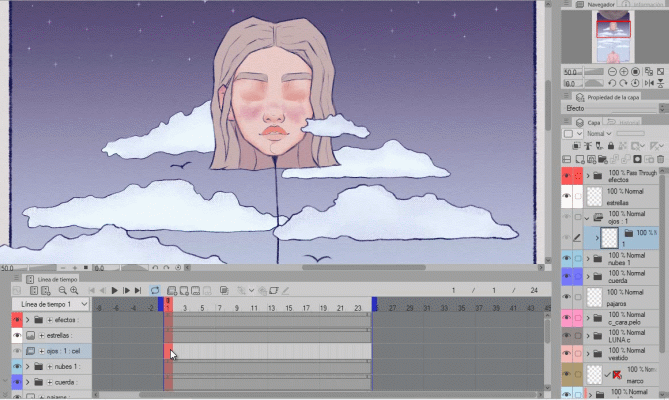The image size is (669, 400).
Task: Click the new layer folder icon
Action: 602,159
